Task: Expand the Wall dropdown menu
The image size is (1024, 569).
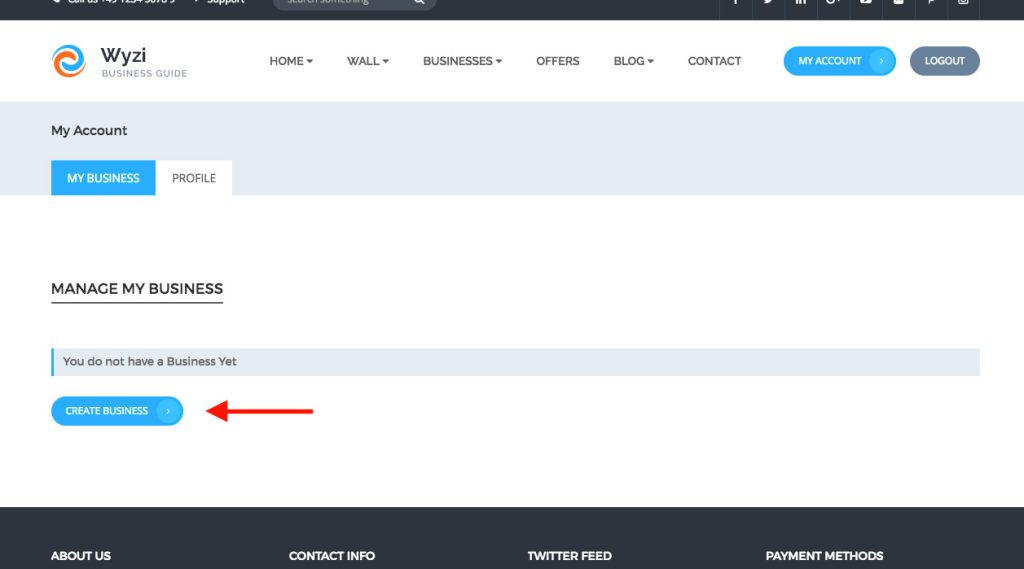Action: click(x=368, y=61)
